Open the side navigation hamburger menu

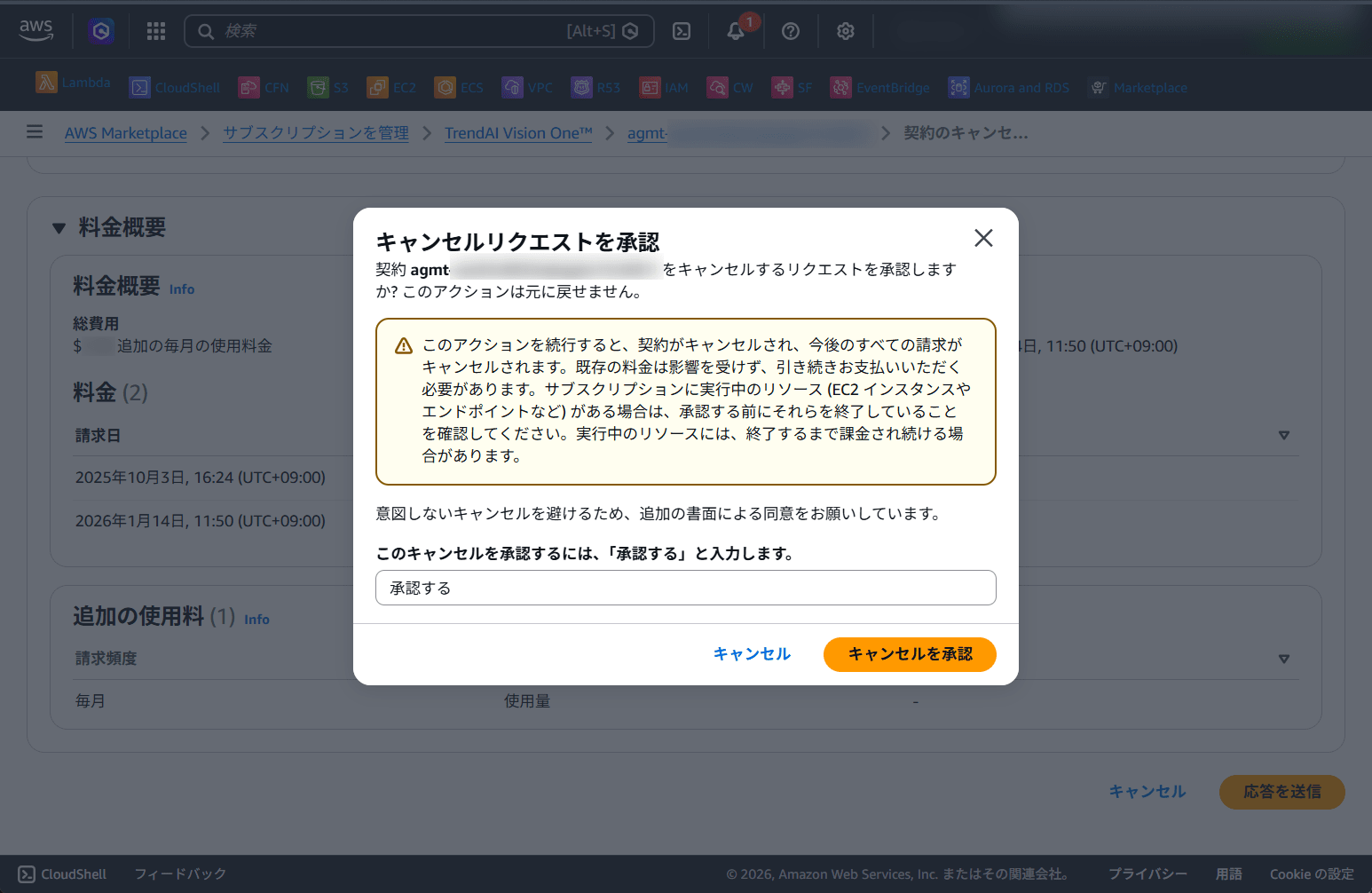point(34,131)
